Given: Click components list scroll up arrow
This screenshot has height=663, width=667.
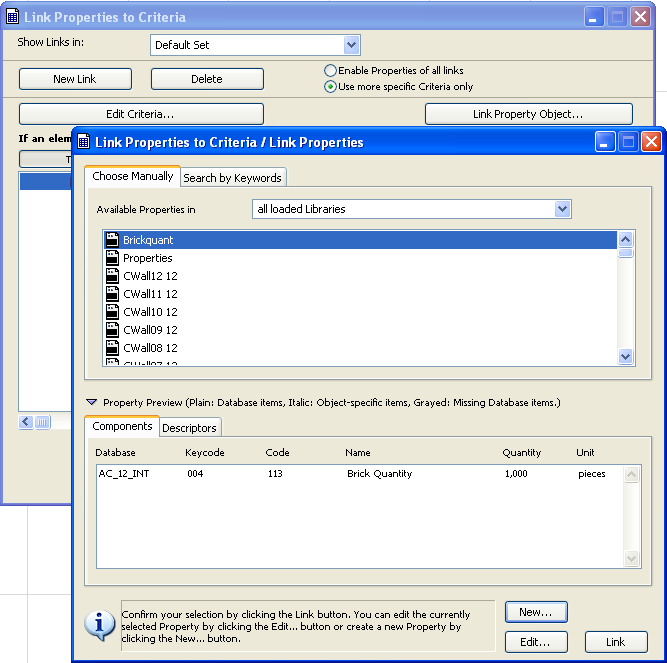Looking at the screenshot, I should click(632, 474).
